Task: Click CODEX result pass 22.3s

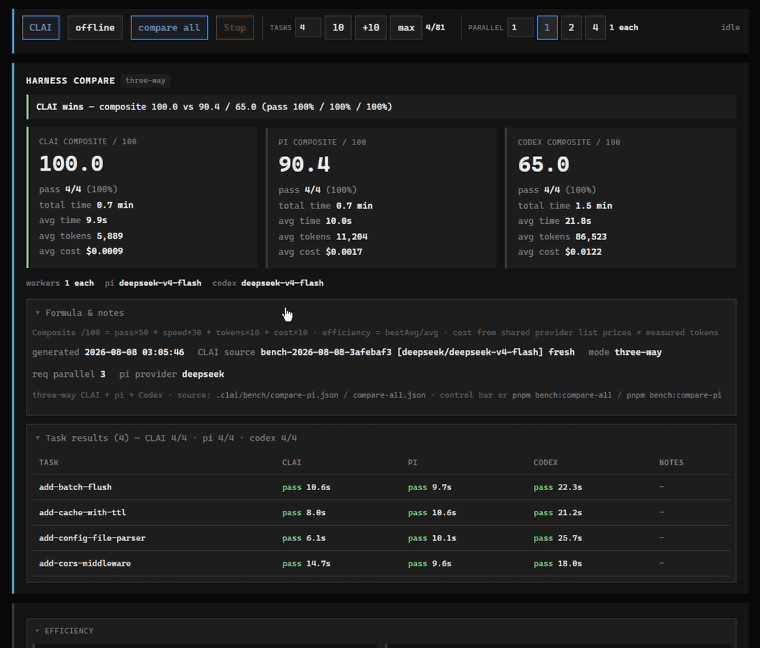Action: tap(558, 487)
